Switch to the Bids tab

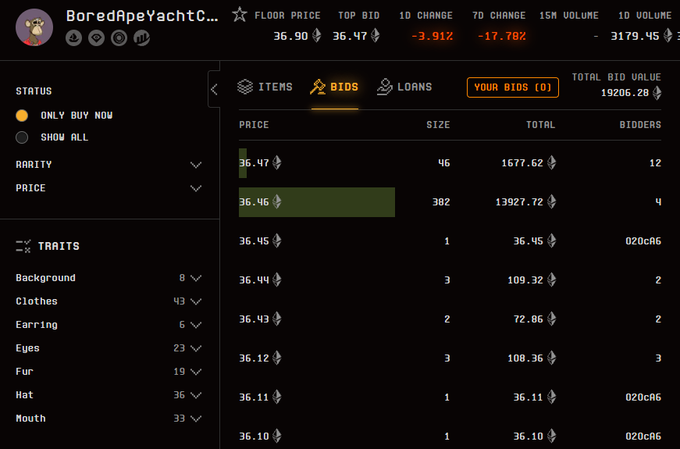point(334,87)
